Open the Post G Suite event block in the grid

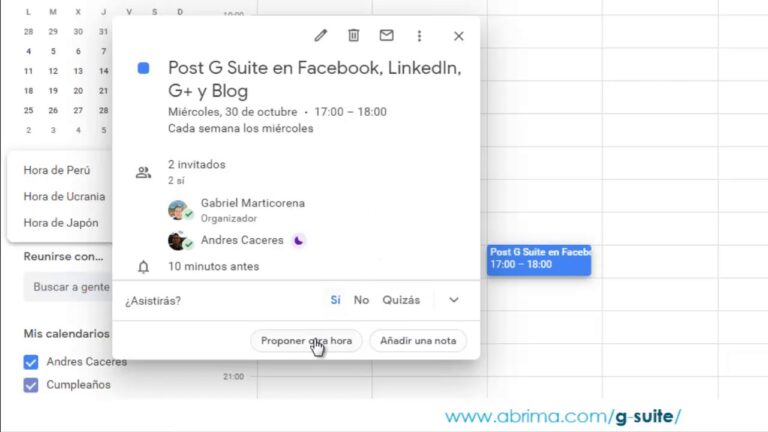[539, 260]
